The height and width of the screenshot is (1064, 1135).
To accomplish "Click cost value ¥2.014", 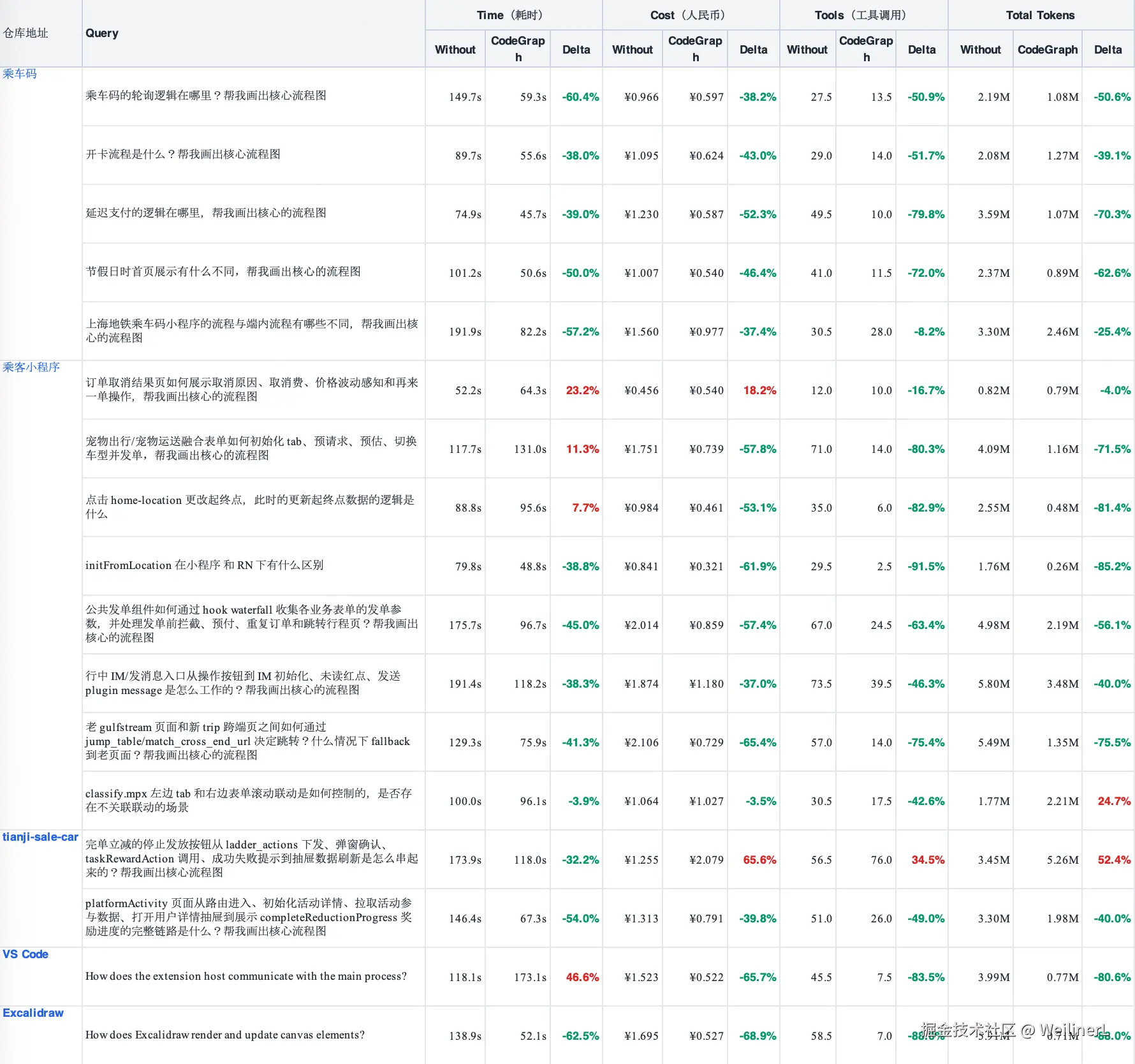I will pyautogui.click(x=641, y=625).
